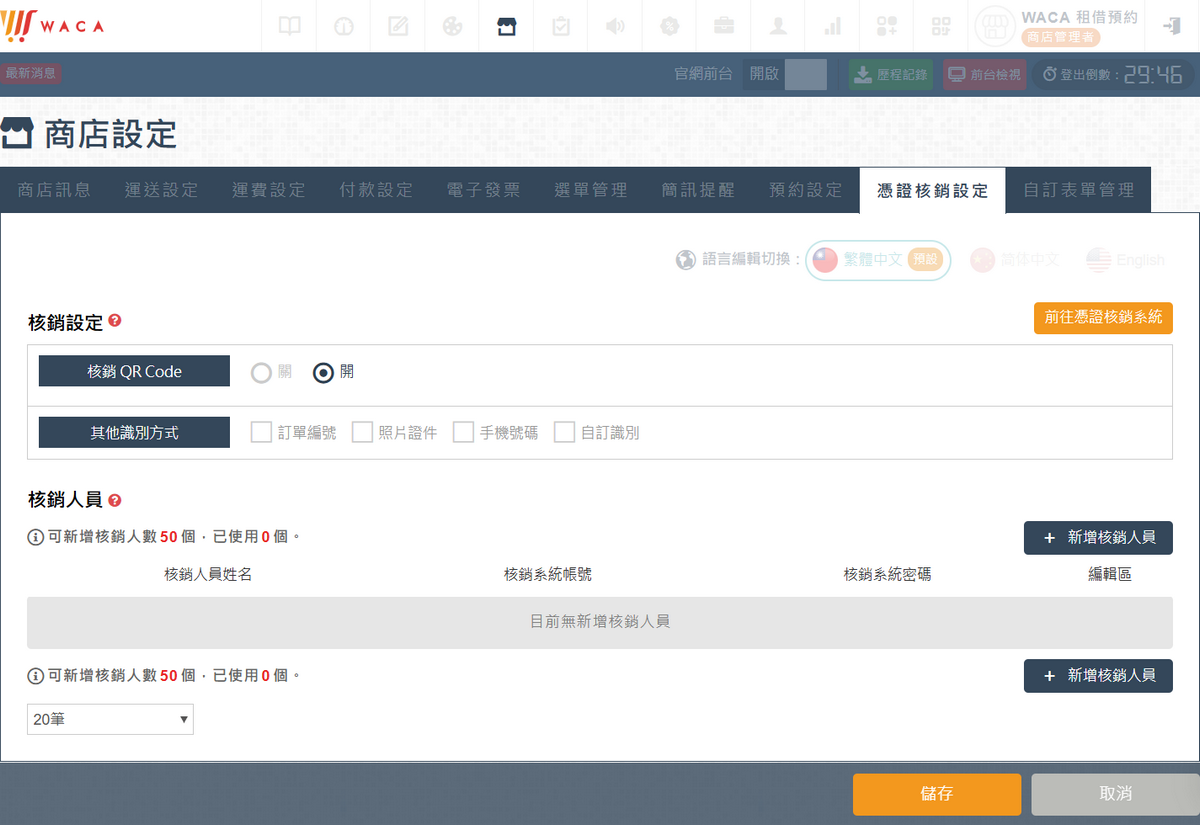Toggle the 官網前台 開啟 switch

[804, 74]
